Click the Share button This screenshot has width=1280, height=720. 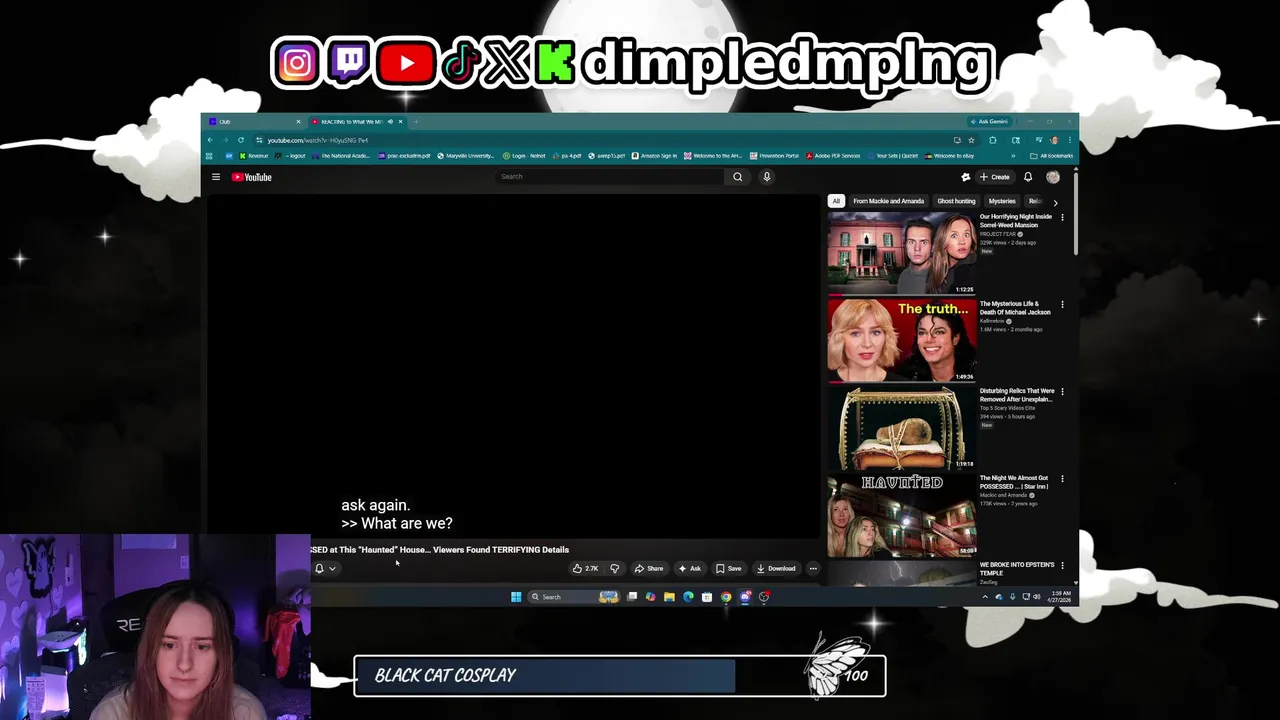coord(649,568)
